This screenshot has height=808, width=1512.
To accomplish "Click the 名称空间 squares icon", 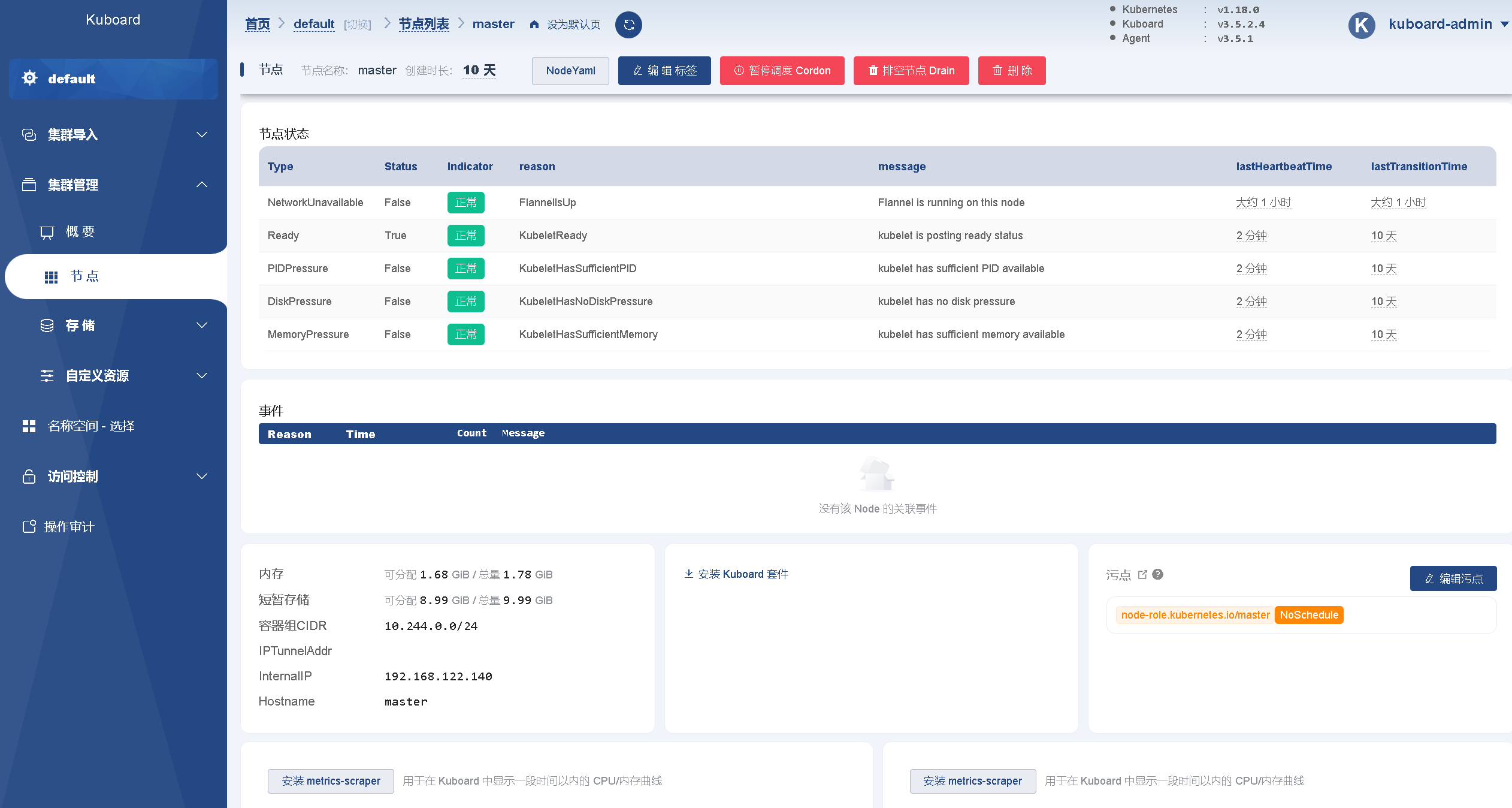I will pos(29,426).
